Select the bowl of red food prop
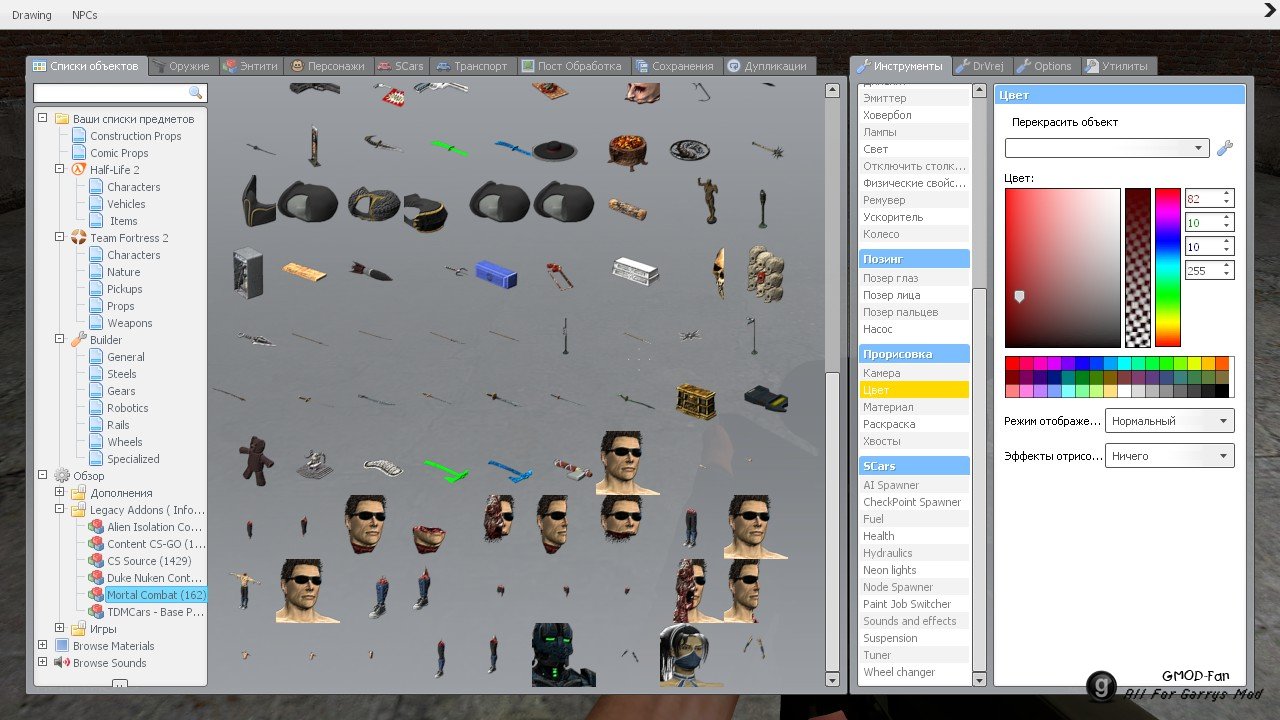Viewport: 1280px width, 720px height. (628, 150)
